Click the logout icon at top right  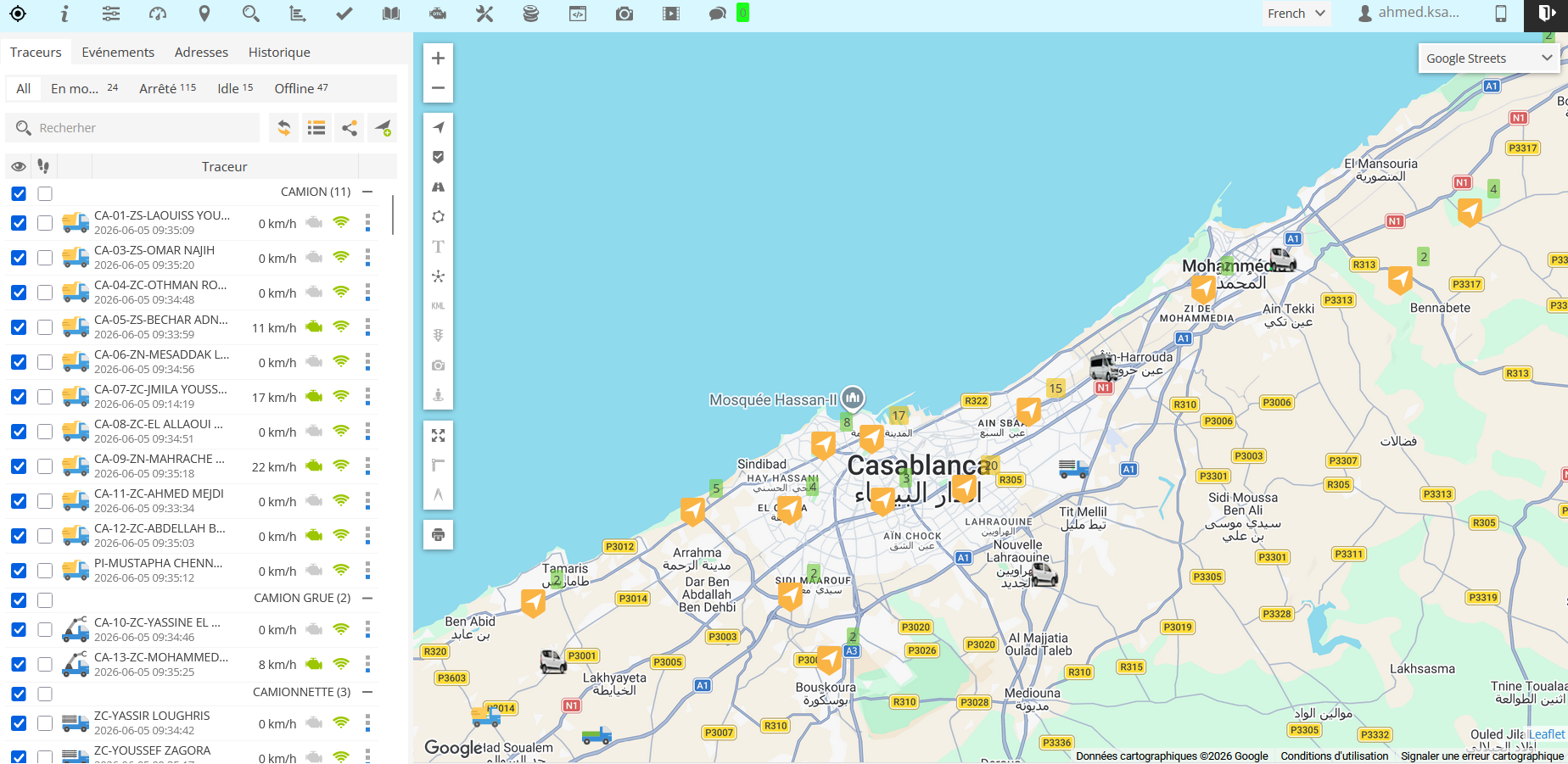[x=1546, y=14]
